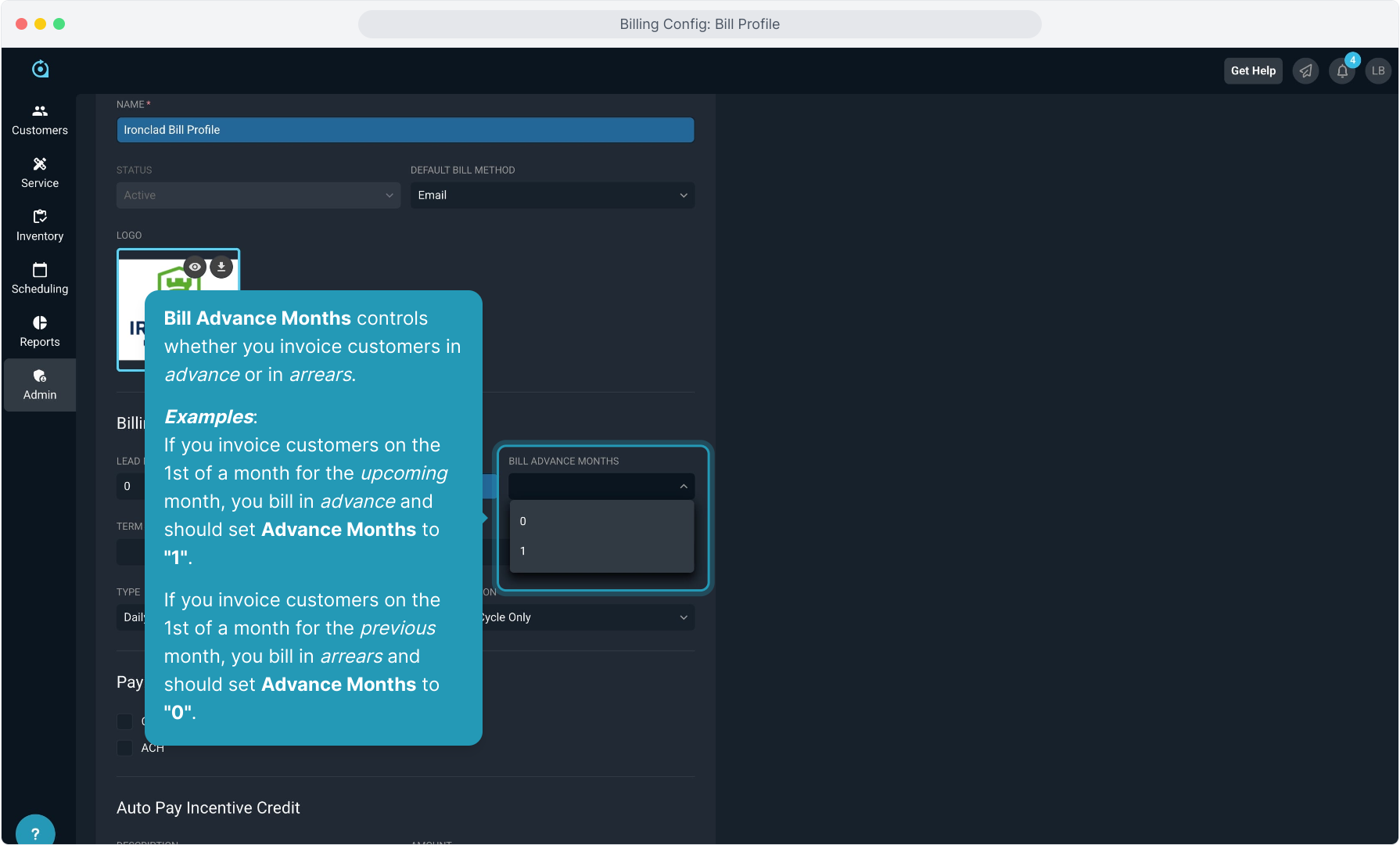The height and width of the screenshot is (845, 1400).
Task: Preview logo with the eye icon
Action: (x=195, y=267)
